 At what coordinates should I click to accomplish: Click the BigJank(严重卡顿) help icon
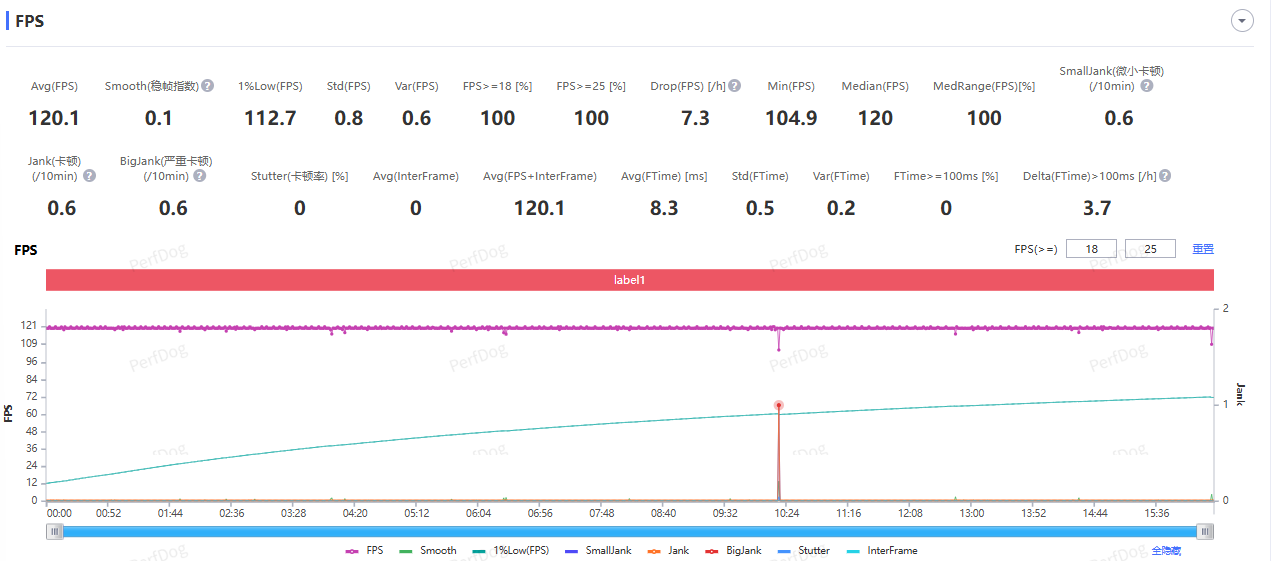[x=200, y=176]
